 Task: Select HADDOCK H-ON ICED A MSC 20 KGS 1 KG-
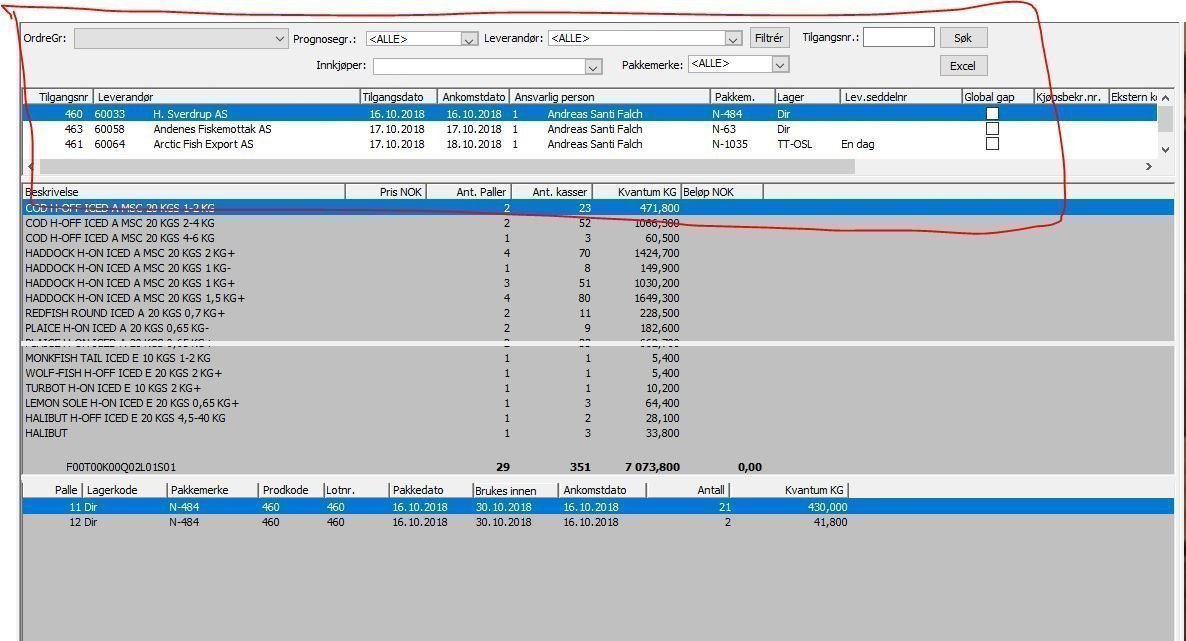pyautogui.click(x=598, y=268)
